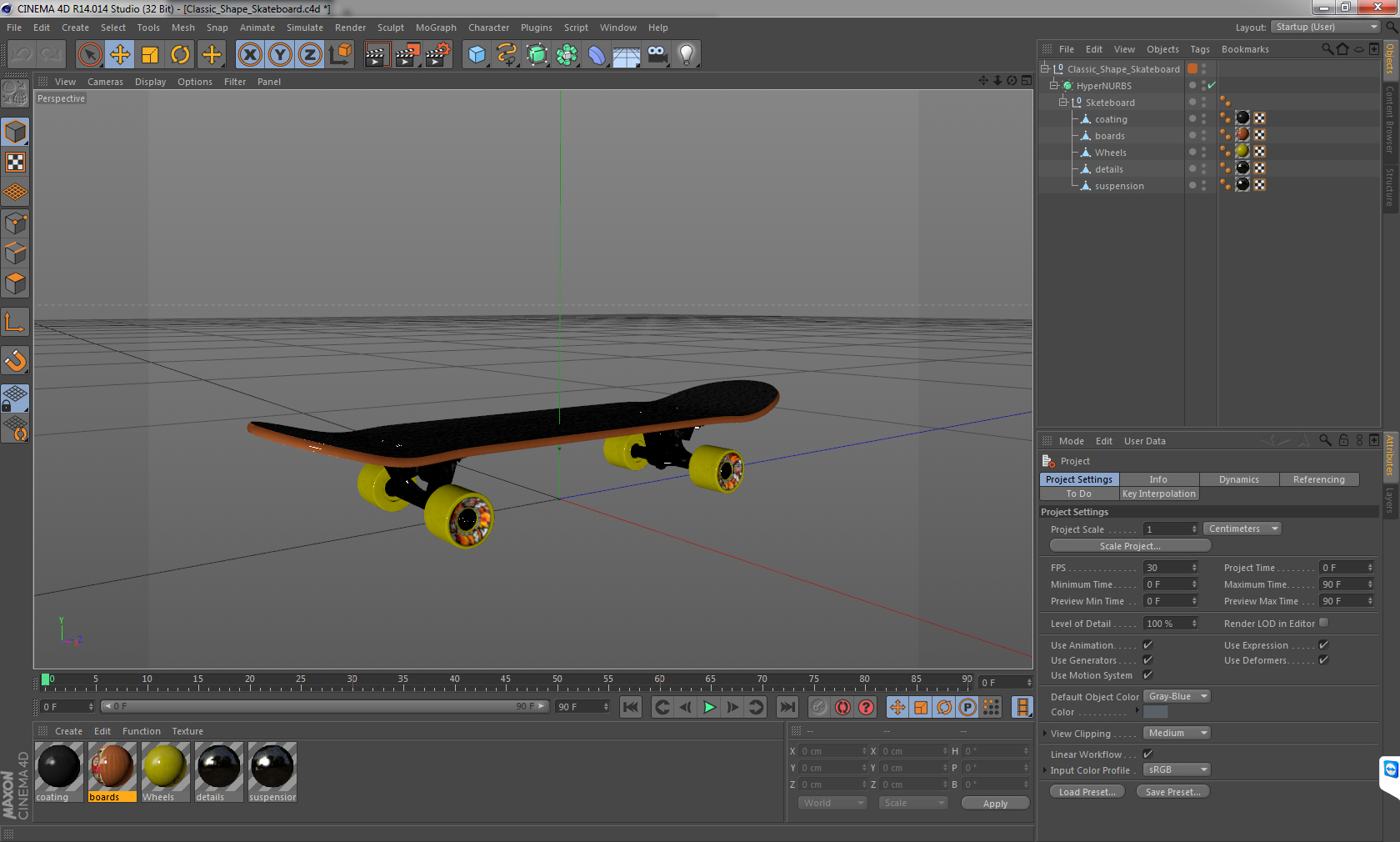Toggle Render LOD in Editor checkbox
The height and width of the screenshot is (842, 1400).
pos(1323,623)
